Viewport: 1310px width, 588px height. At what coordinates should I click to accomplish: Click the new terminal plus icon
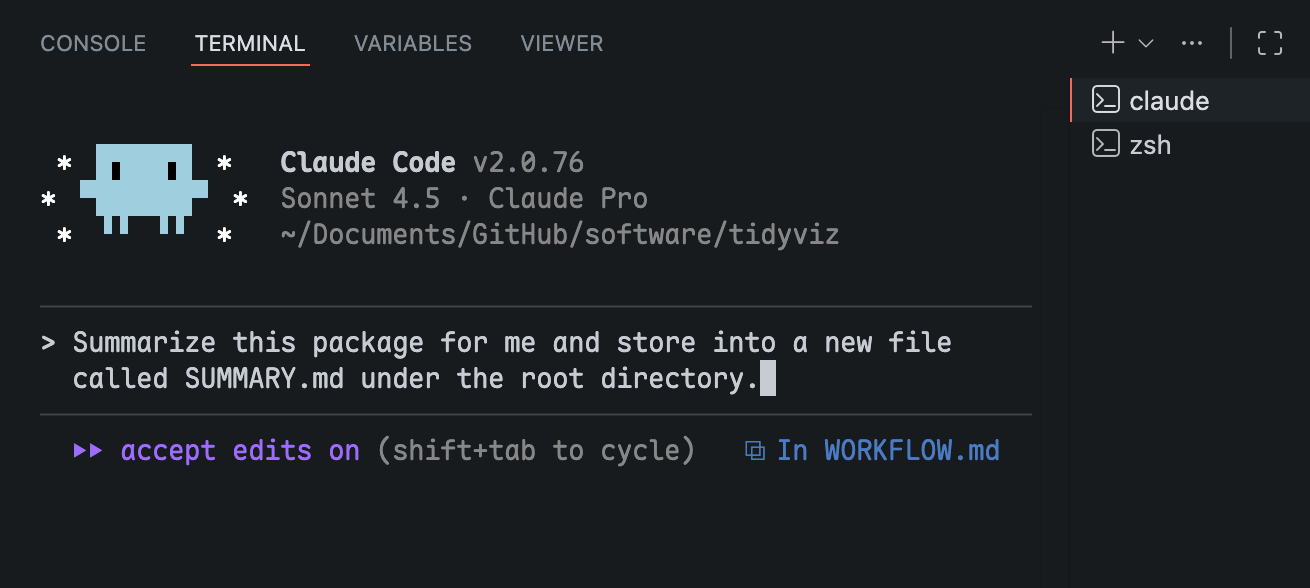click(x=1112, y=43)
